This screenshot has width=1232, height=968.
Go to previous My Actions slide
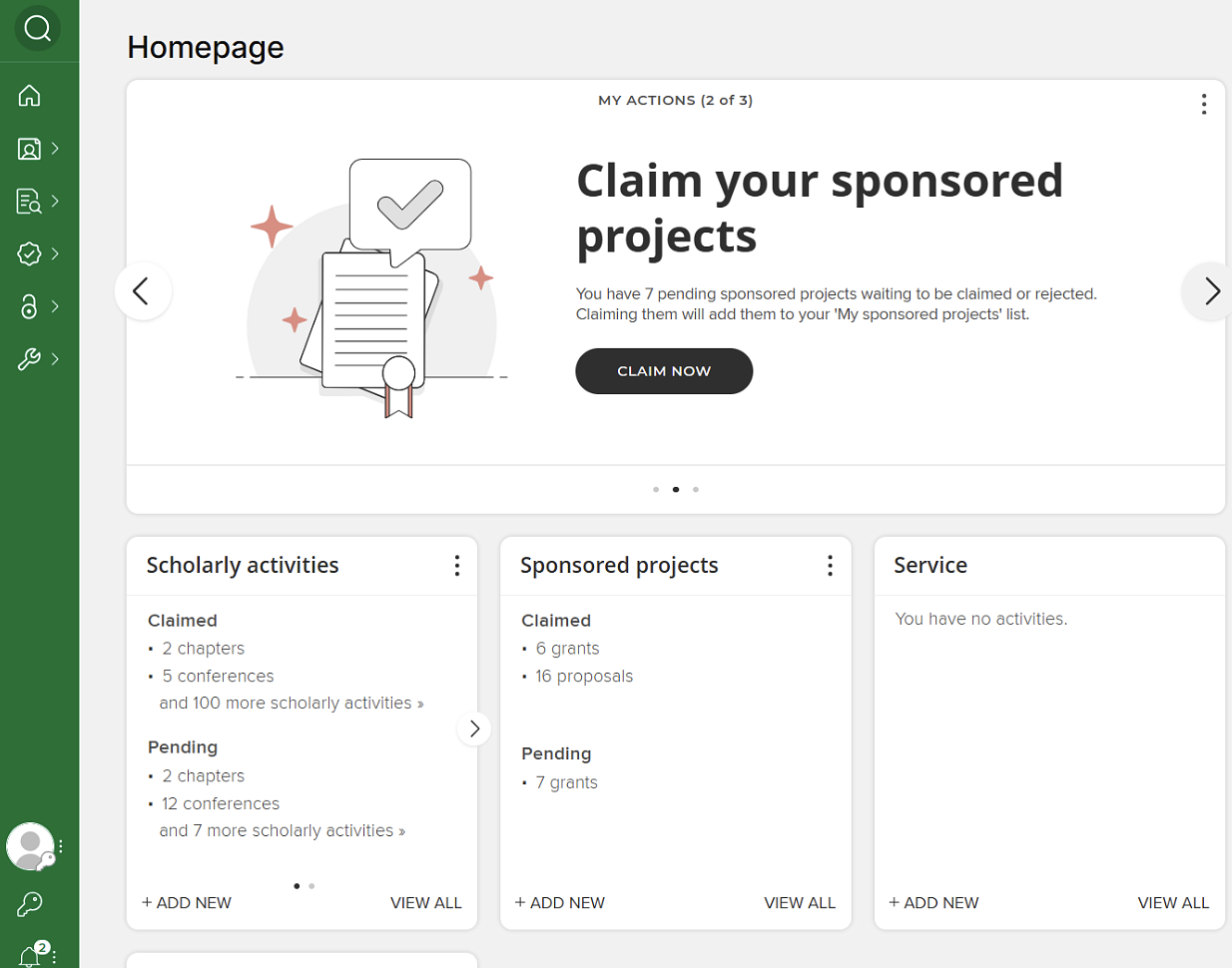[142, 291]
